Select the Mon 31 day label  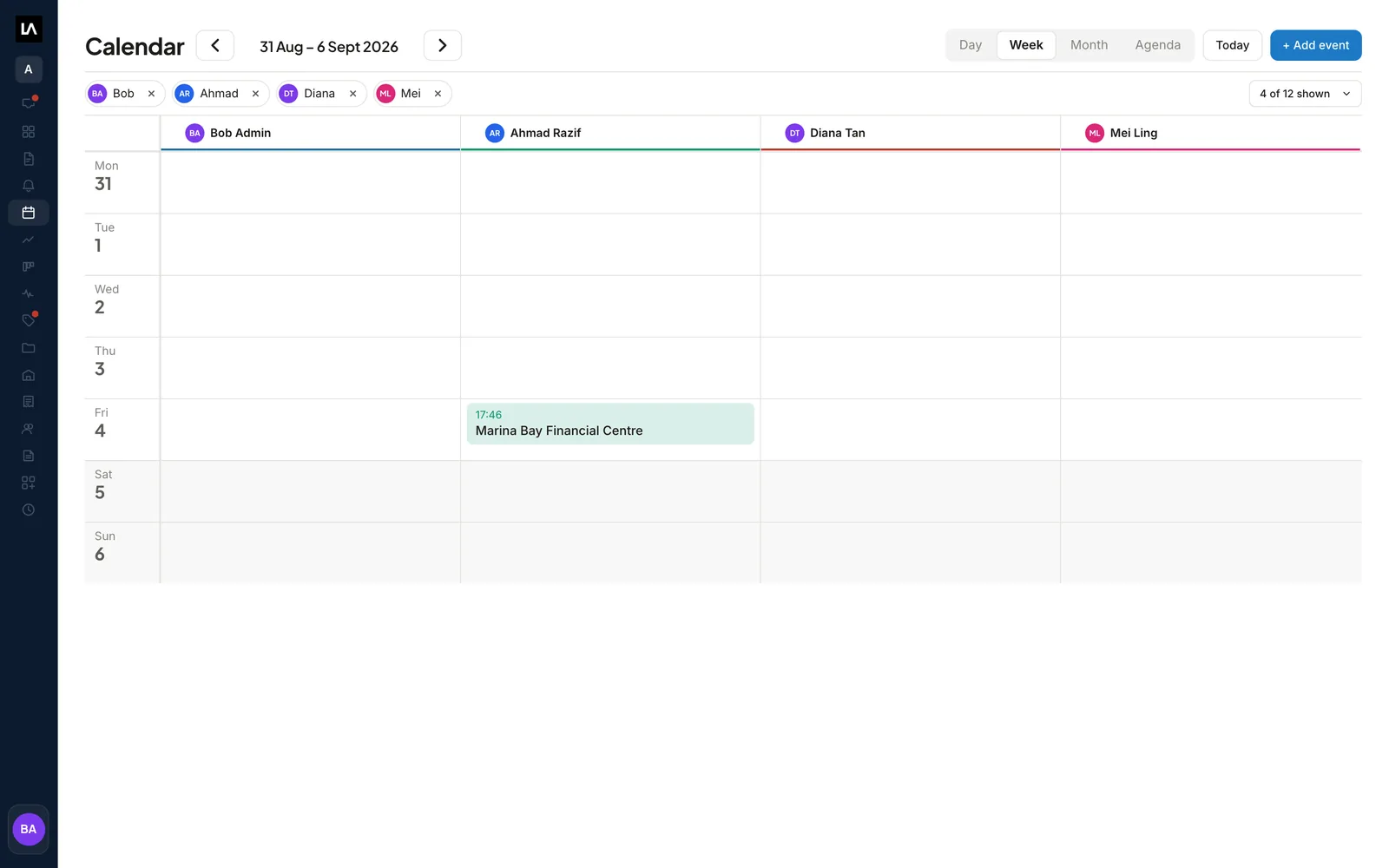coord(106,176)
